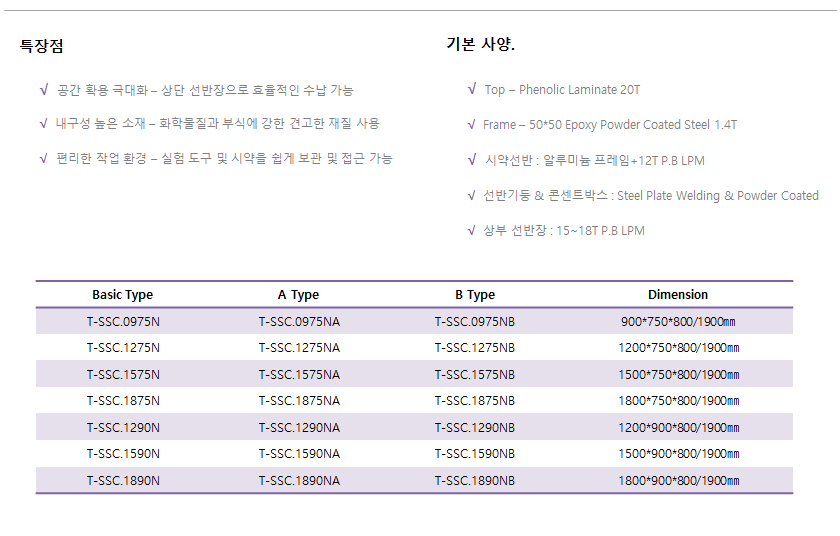840x536 pixels.
Task: Select the B Type column header
Action: click(475, 295)
